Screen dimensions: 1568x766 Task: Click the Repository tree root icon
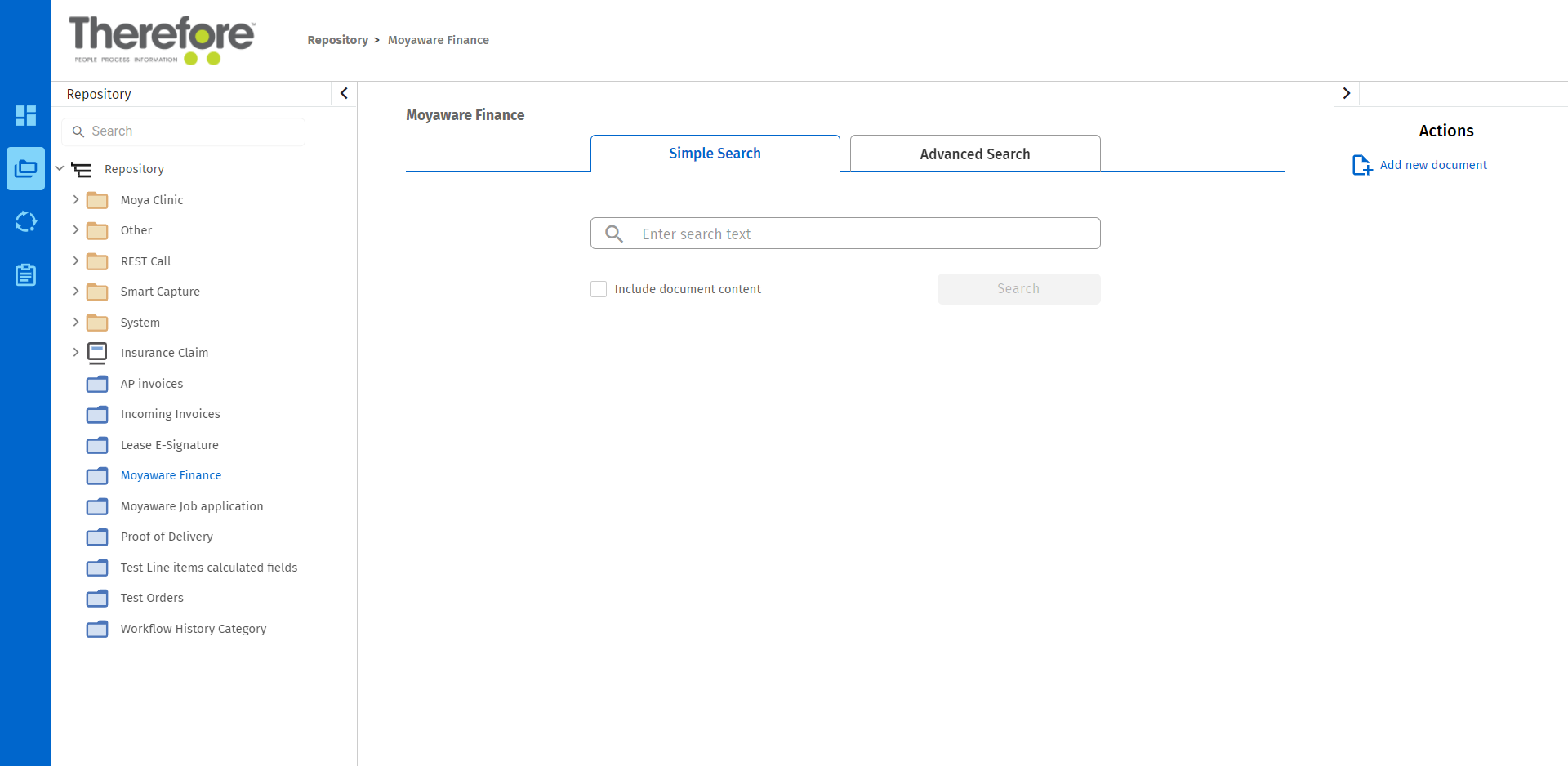pos(81,169)
